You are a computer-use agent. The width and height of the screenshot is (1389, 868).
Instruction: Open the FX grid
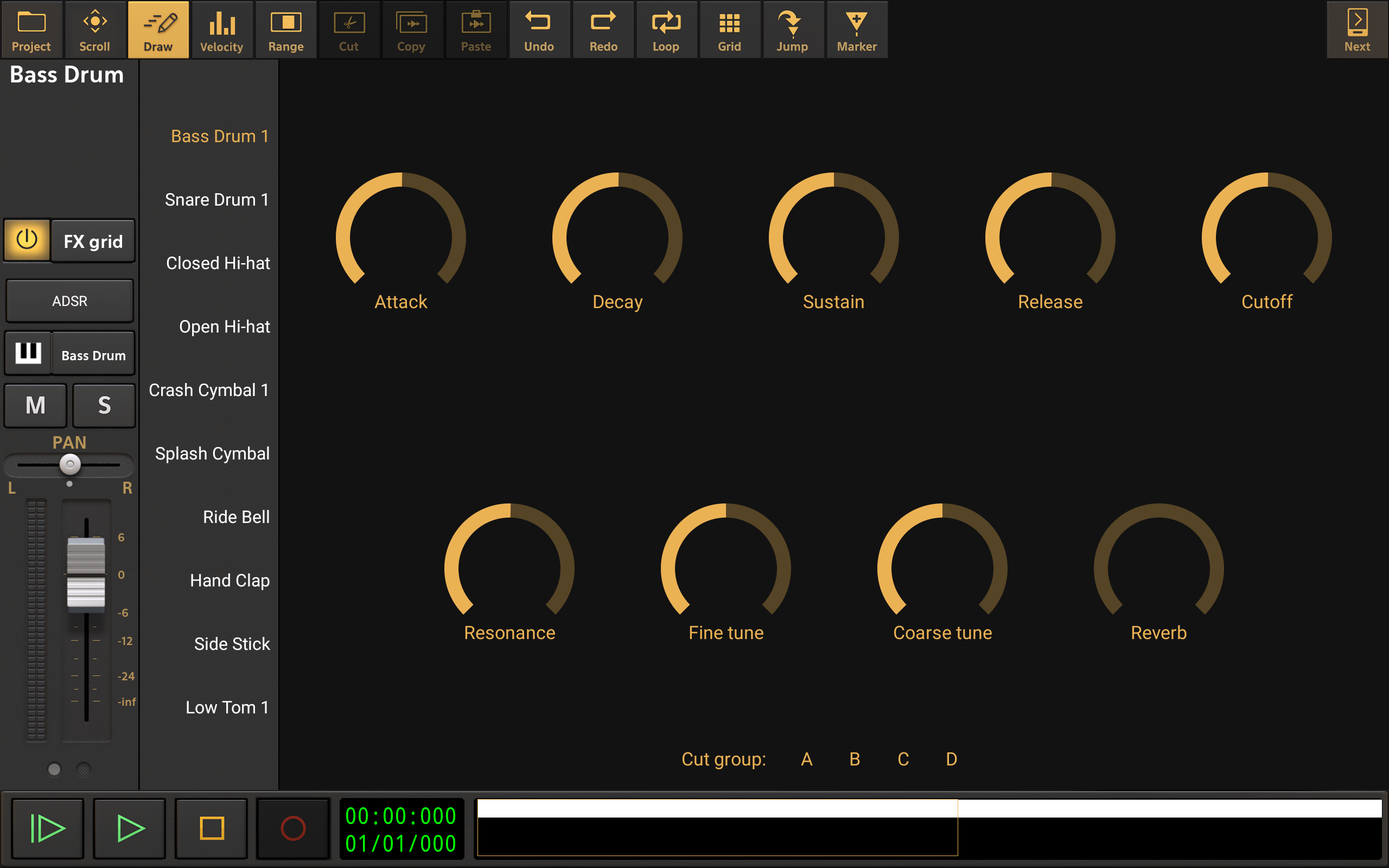[x=93, y=241]
